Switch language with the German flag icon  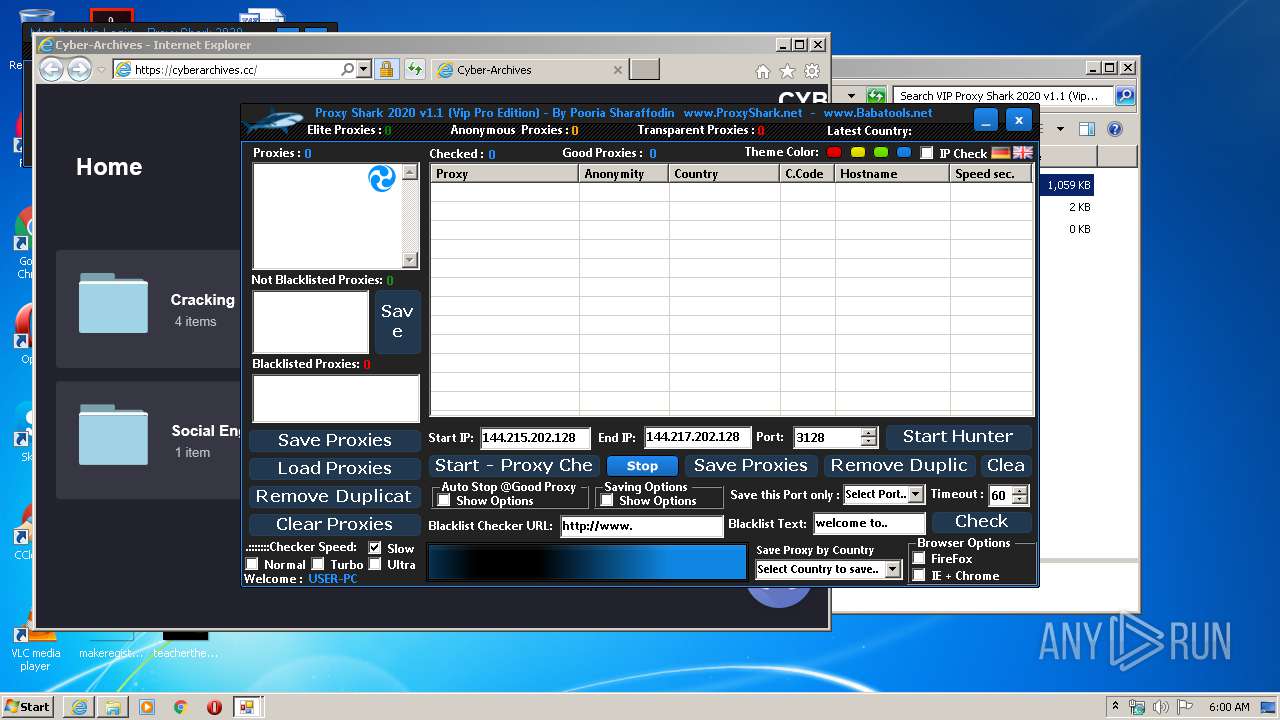pyautogui.click(x=1001, y=153)
